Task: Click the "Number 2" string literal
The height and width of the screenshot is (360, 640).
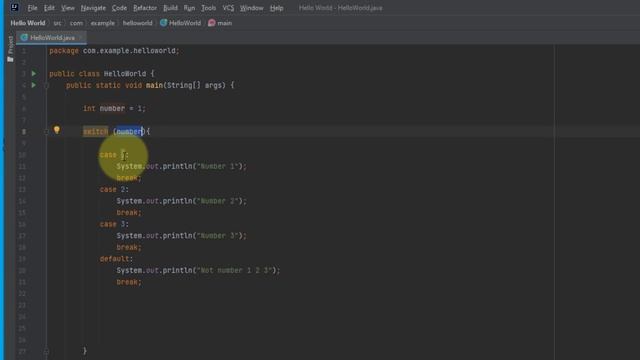Action: [x=217, y=201]
